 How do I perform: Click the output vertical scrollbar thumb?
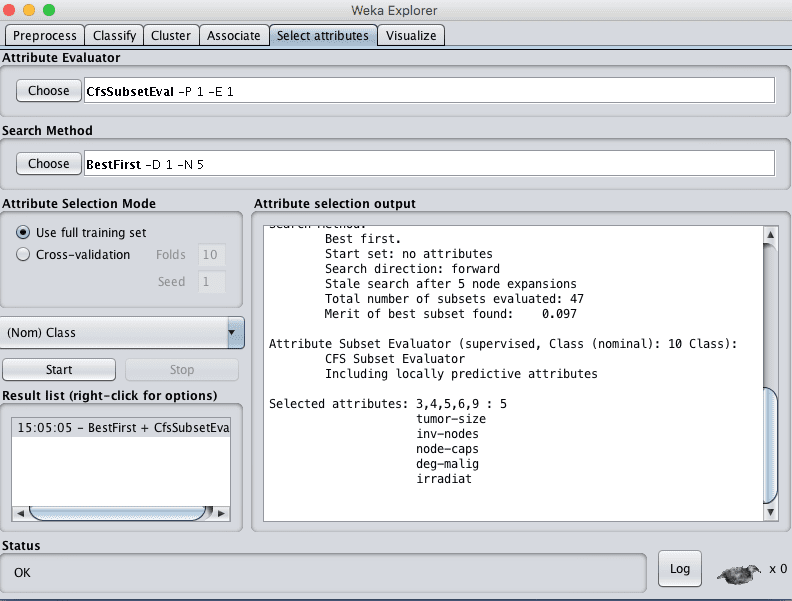click(770, 444)
